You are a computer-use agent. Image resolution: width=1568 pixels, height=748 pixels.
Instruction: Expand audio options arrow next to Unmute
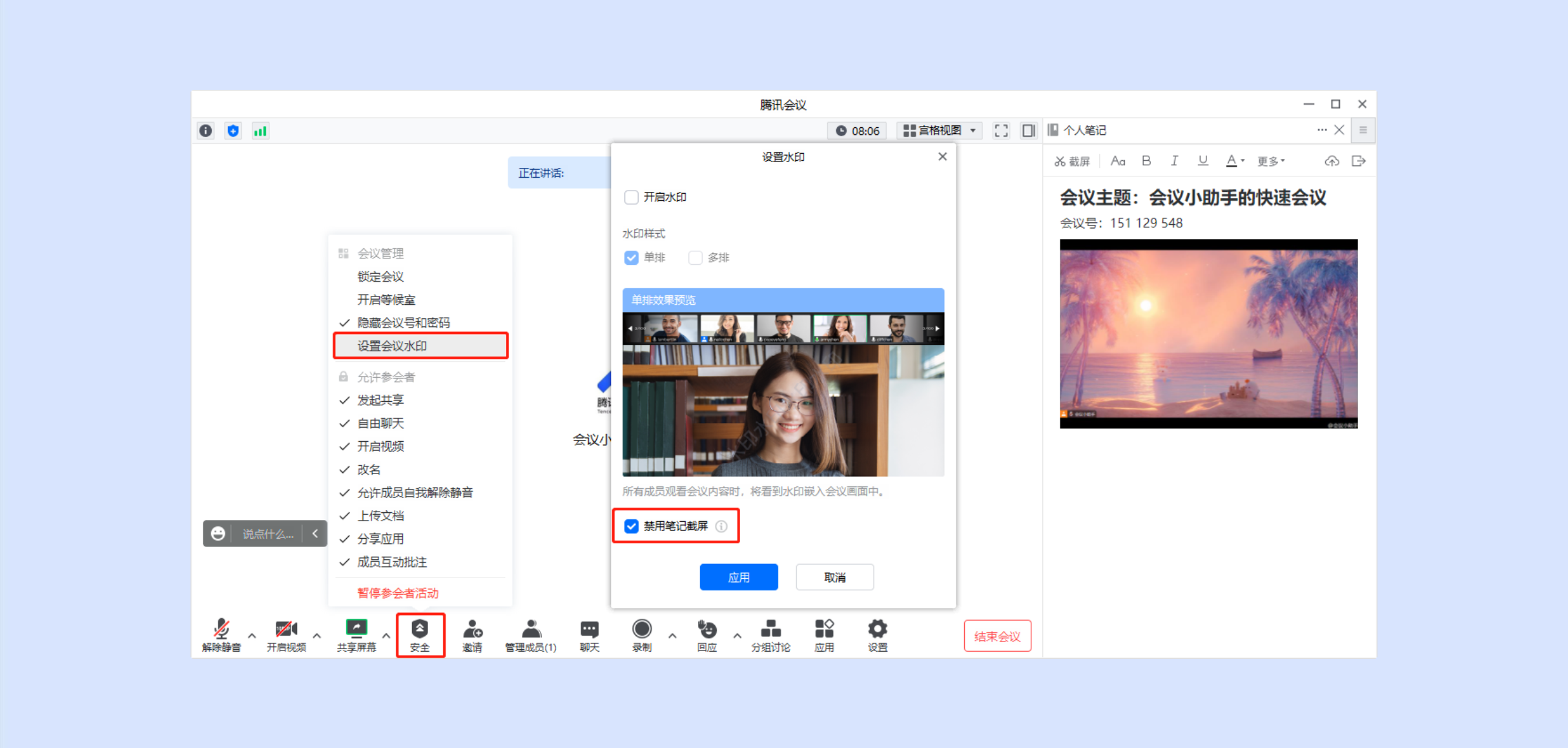[x=252, y=636]
